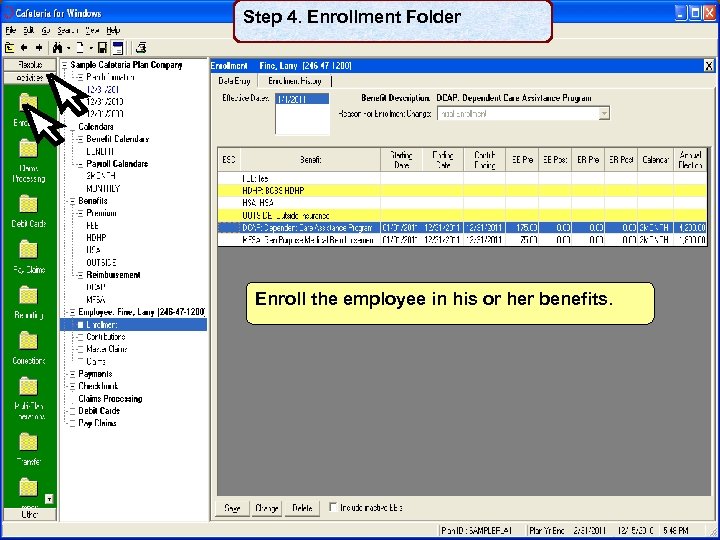Select Master Claims tree item
720x540 pixels.
(107, 349)
